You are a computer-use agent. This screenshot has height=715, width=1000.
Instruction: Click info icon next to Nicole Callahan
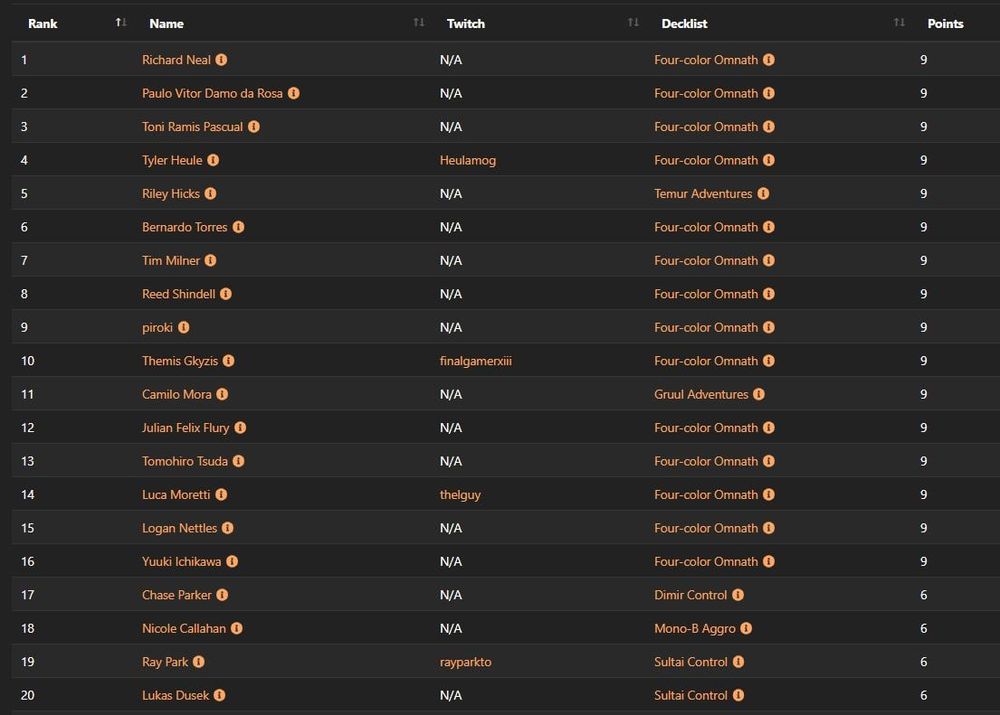coord(236,628)
